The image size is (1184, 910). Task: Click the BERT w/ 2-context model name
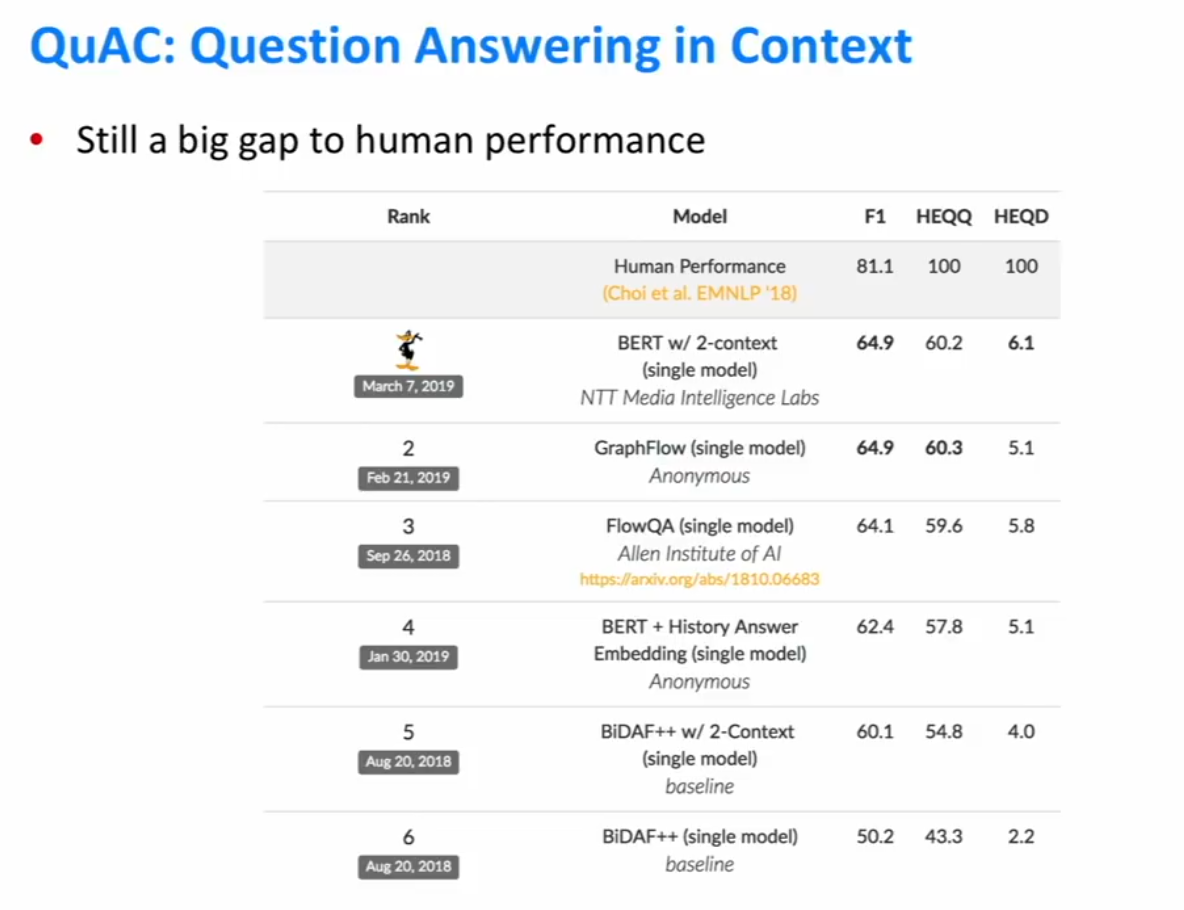(697, 343)
